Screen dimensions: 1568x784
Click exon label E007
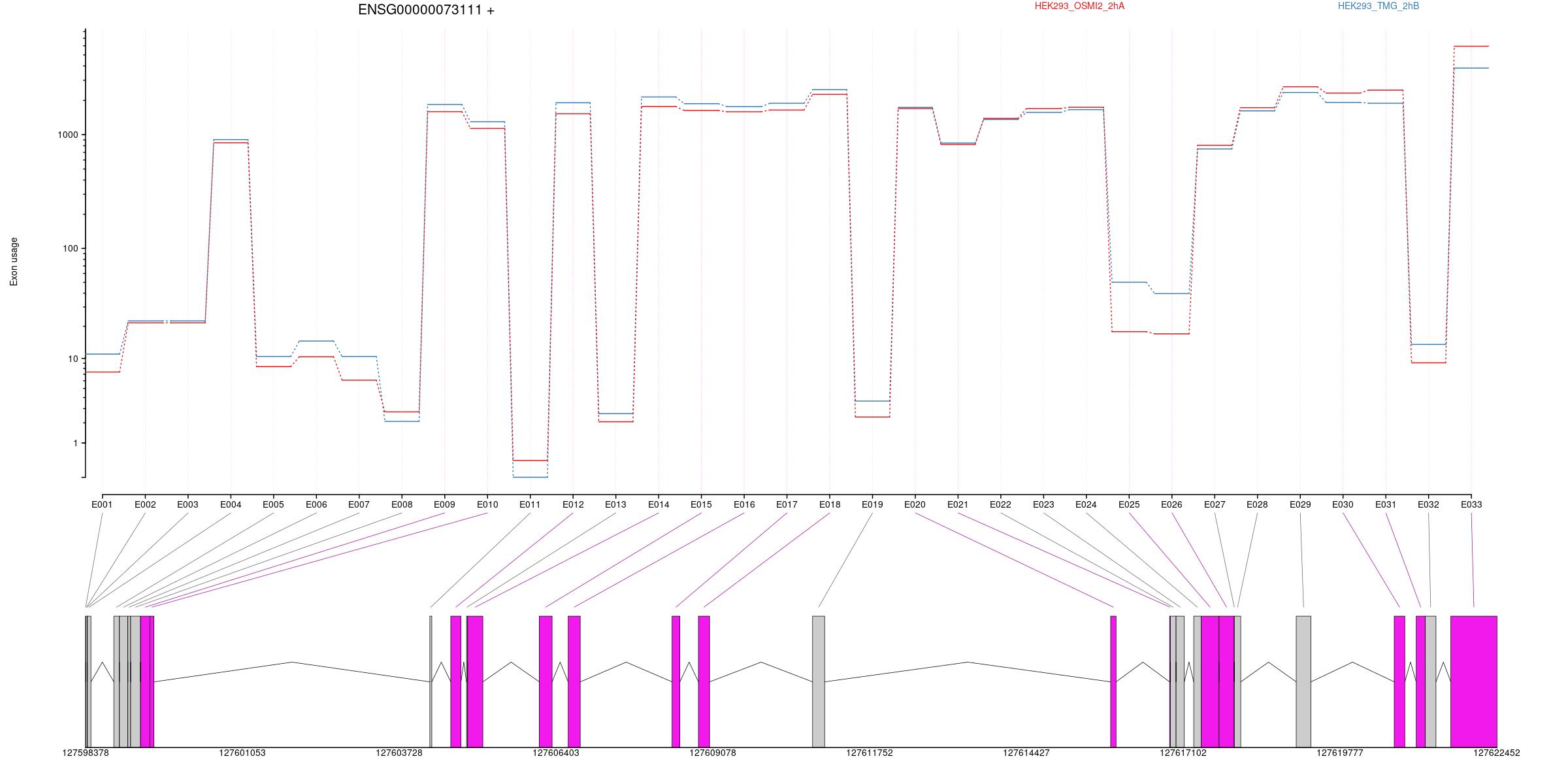pos(359,504)
